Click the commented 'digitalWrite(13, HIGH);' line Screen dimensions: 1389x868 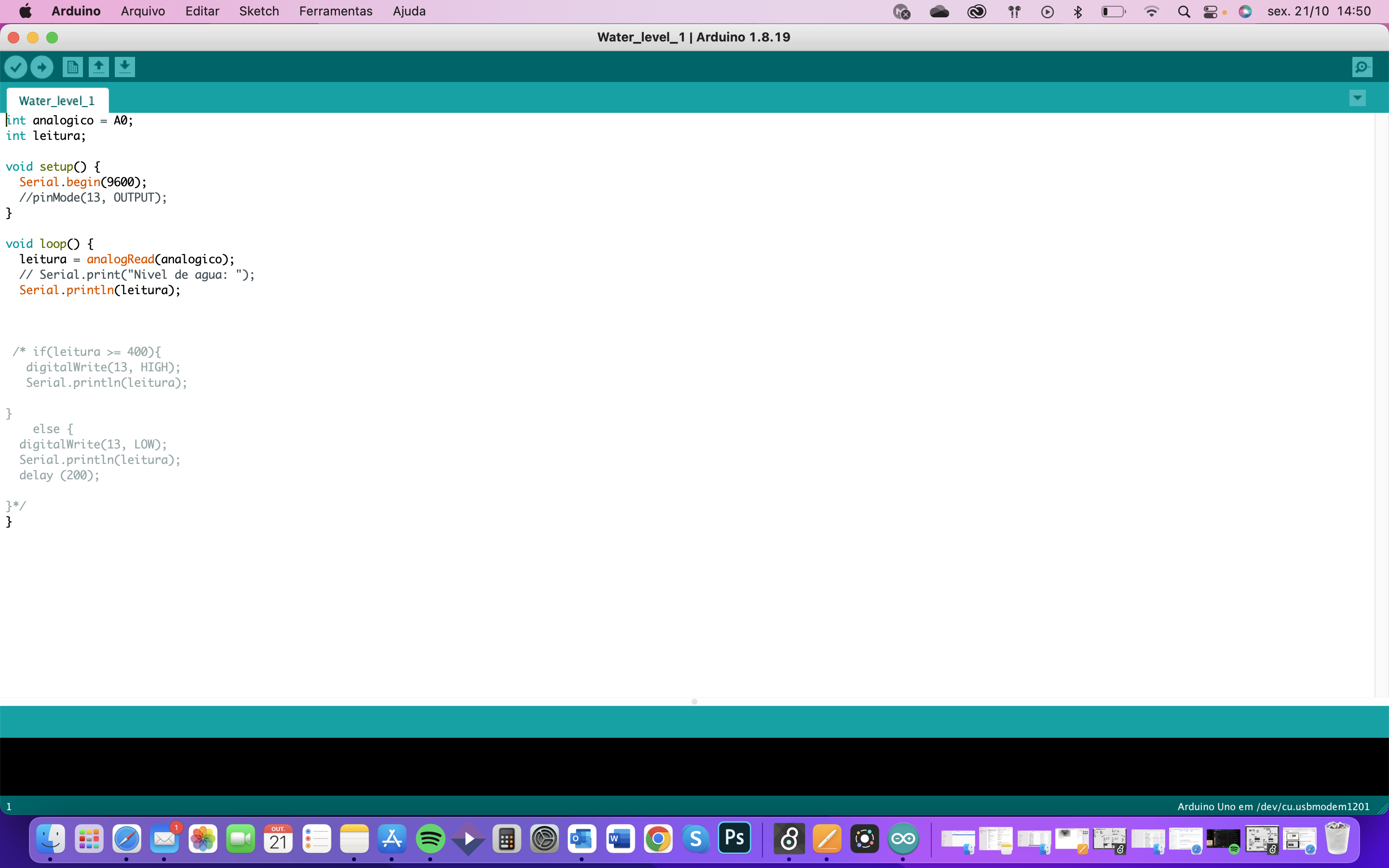103,367
